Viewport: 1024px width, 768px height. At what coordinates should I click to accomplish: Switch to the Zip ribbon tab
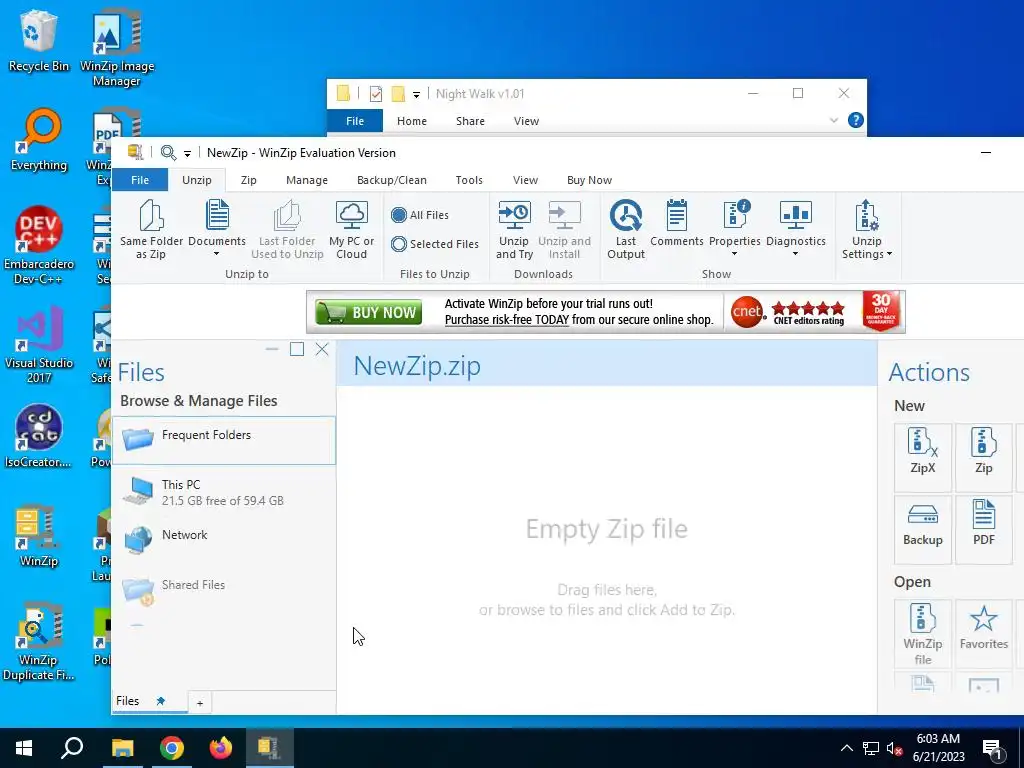point(249,180)
